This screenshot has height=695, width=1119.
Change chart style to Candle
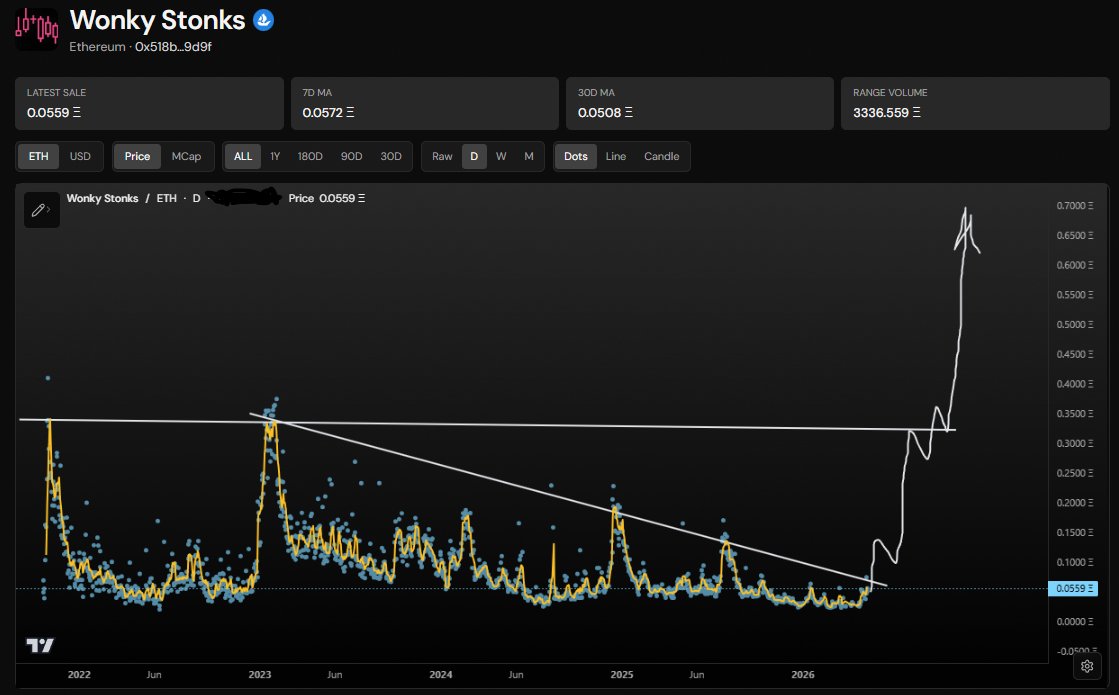(x=662, y=156)
